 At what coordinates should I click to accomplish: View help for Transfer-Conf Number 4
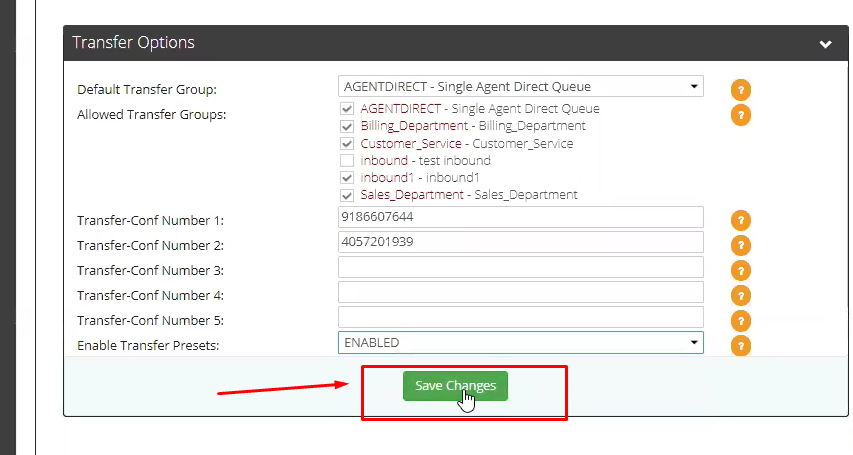pos(740,296)
